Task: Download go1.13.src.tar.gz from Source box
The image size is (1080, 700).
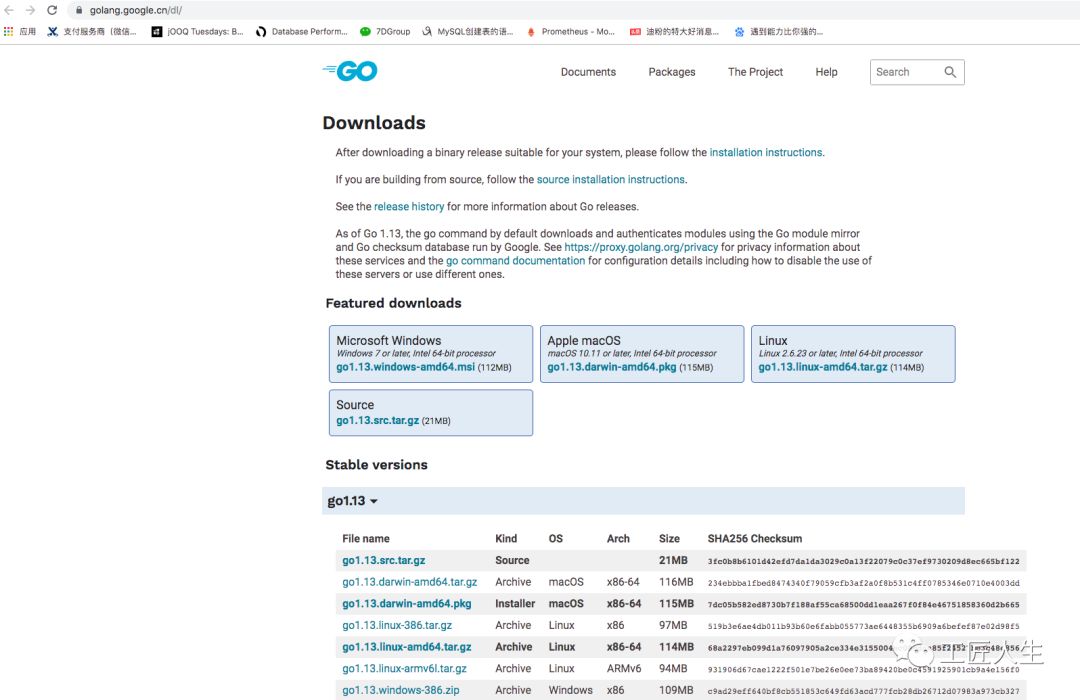Action: pyautogui.click(x=377, y=420)
